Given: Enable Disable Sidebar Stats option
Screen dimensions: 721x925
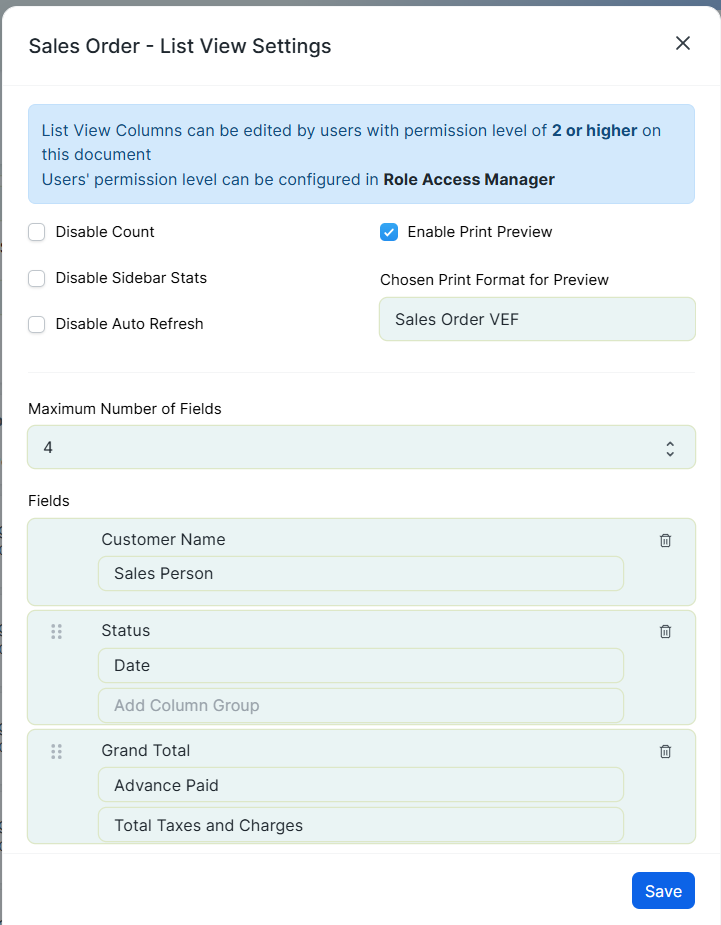Looking at the screenshot, I should click(x=37, y=278).
